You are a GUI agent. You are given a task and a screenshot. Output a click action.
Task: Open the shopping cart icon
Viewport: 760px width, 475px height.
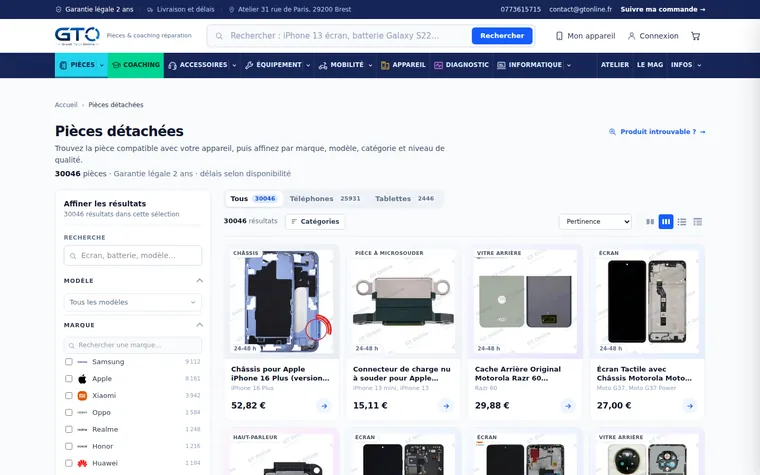pos(696,36)
